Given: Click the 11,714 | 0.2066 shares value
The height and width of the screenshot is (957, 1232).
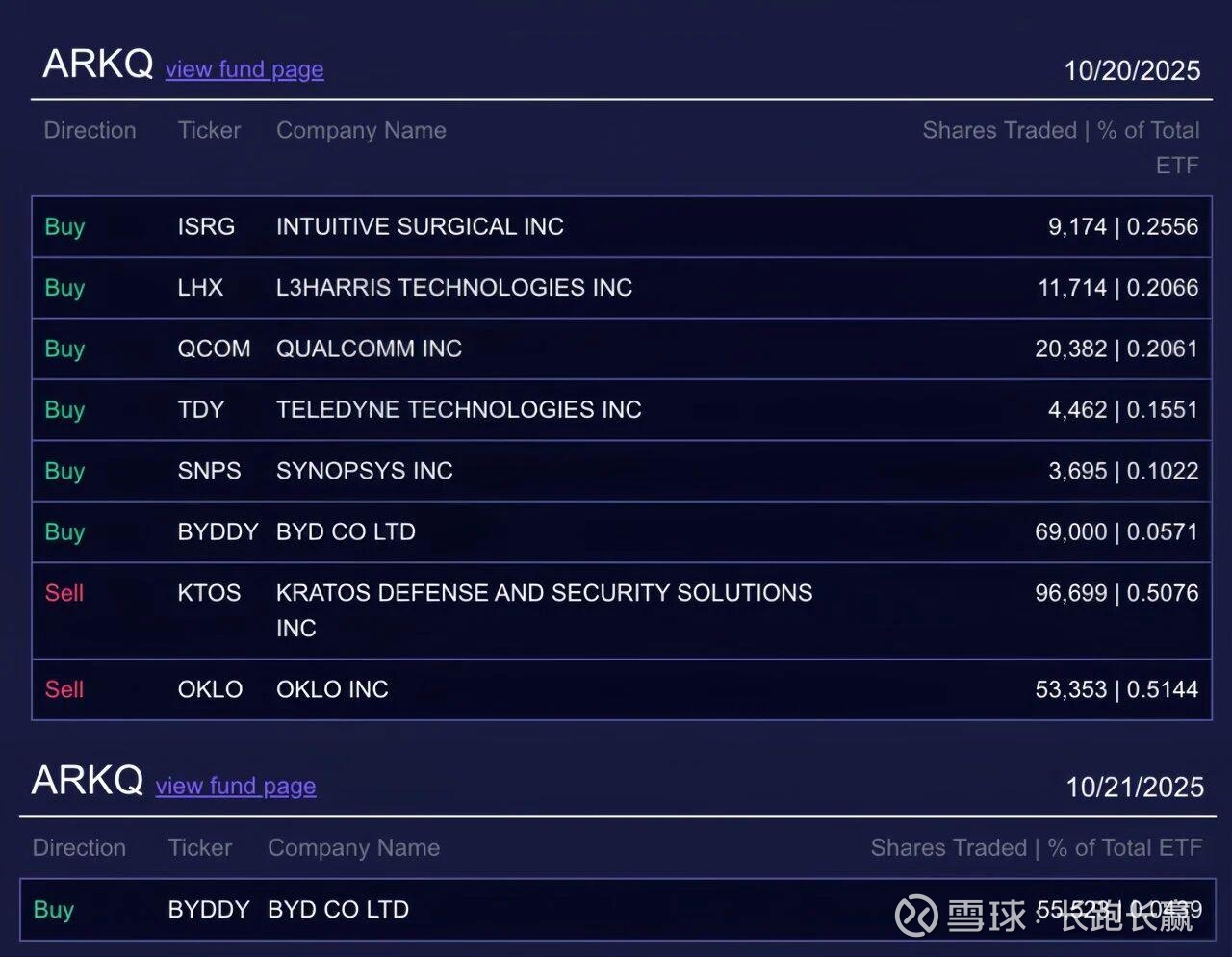Looking at the screenshot, I should click(x=1118, y=287).
